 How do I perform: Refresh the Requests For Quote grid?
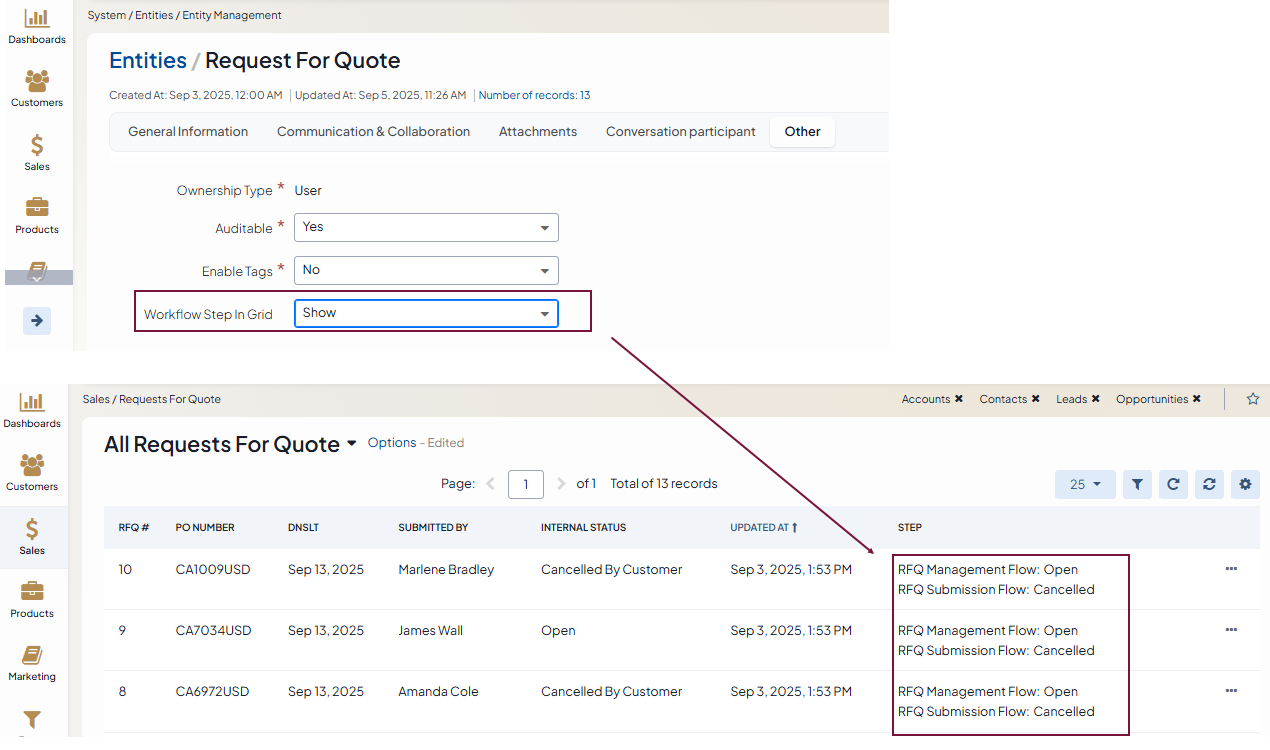(x=1173, y=484)
